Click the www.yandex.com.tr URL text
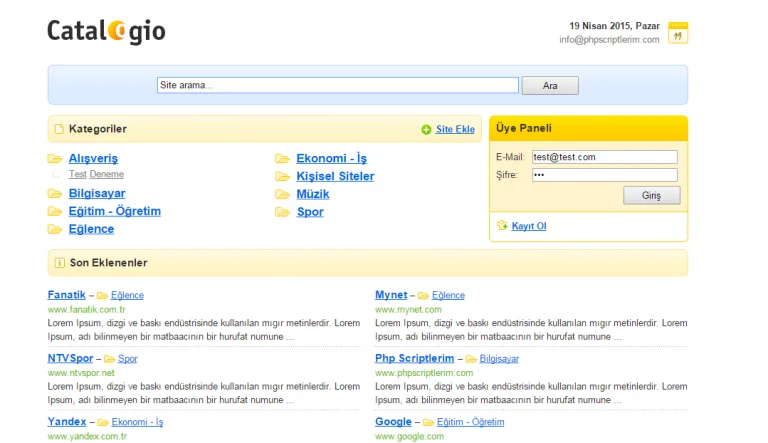Screen dimensions: 768x443 click(87, 436)
